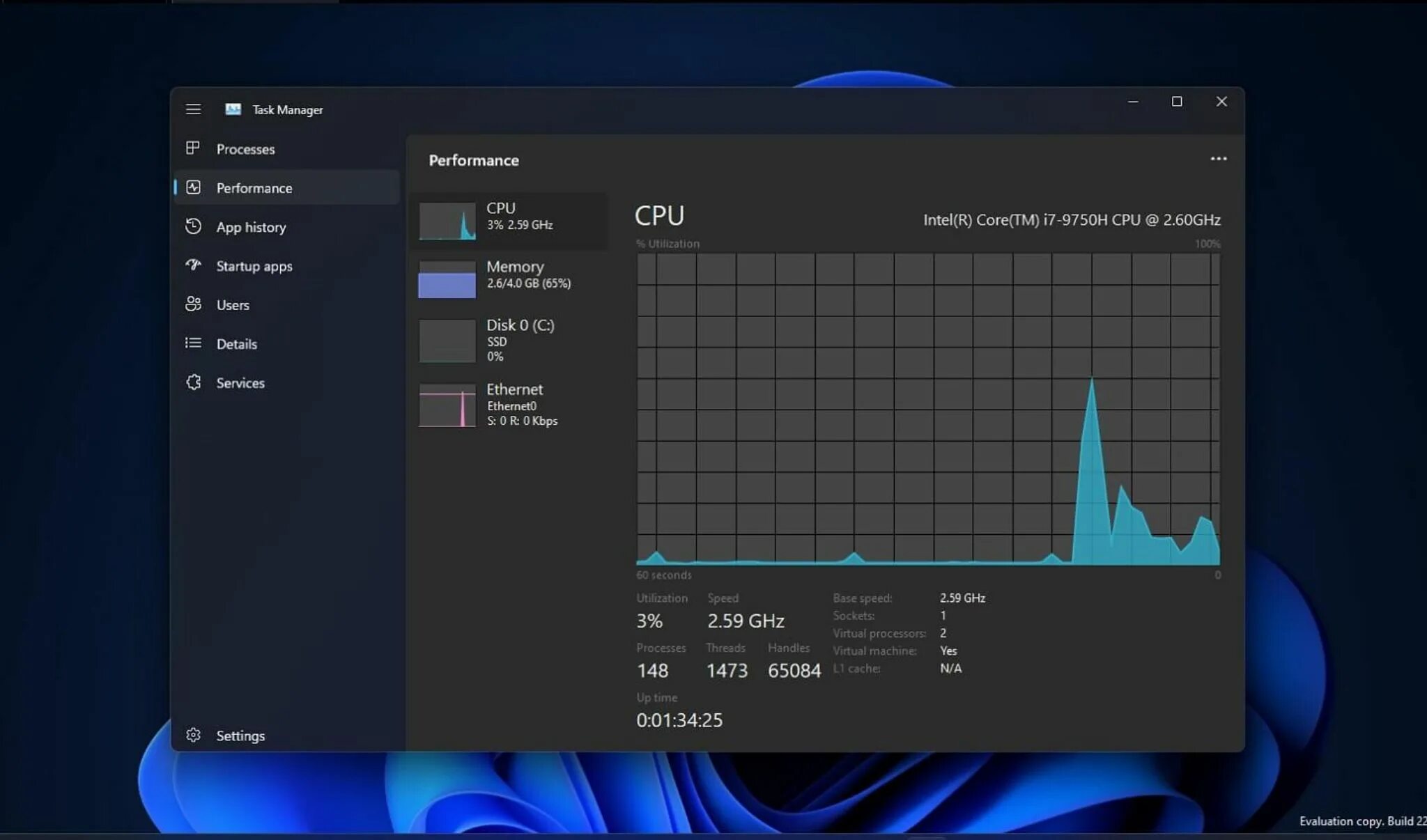Click the Processes sidebar icon
Image resolution: width=1427 pixels, height=840 pixels.
tap(193, 148)
